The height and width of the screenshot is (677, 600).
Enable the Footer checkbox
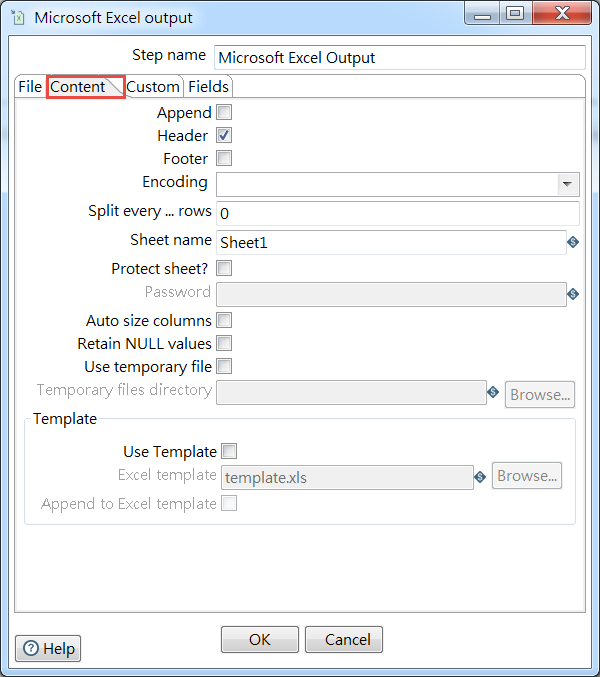224,158
